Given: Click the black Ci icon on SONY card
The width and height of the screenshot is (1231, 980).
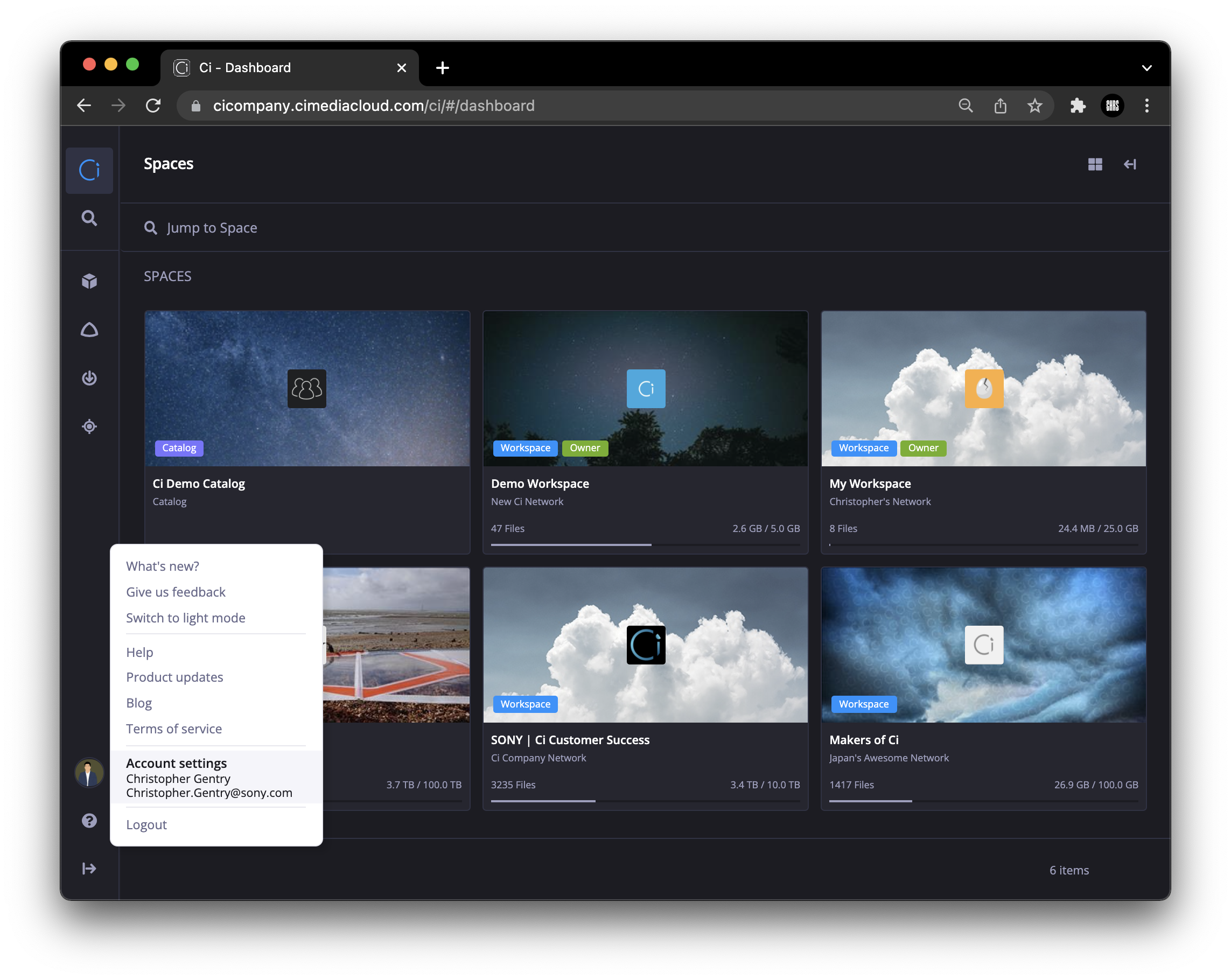Looking at the screenshot, I should [646, 645].
